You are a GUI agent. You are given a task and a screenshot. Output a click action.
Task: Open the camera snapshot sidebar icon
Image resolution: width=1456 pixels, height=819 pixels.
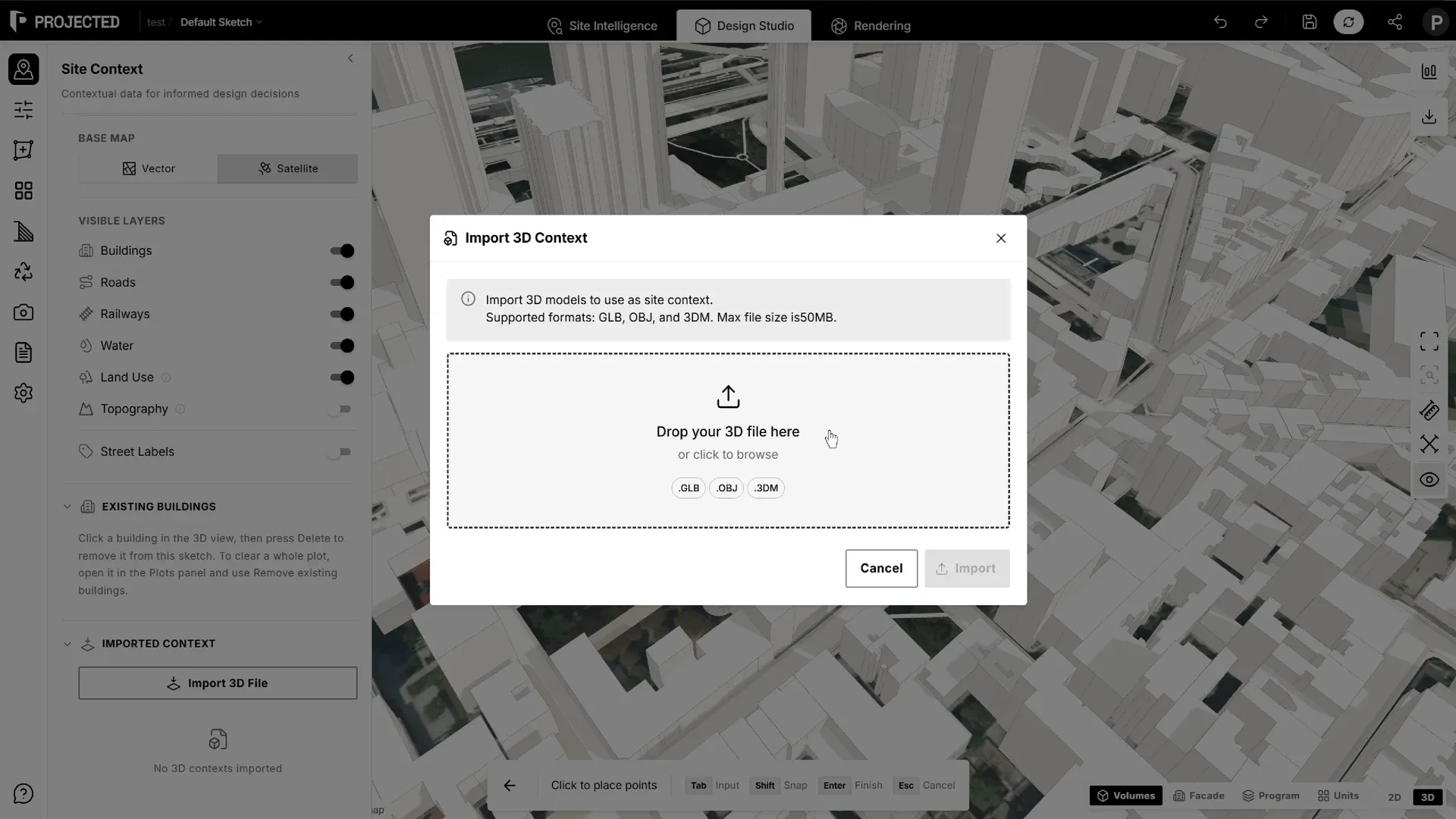(24, 312)
